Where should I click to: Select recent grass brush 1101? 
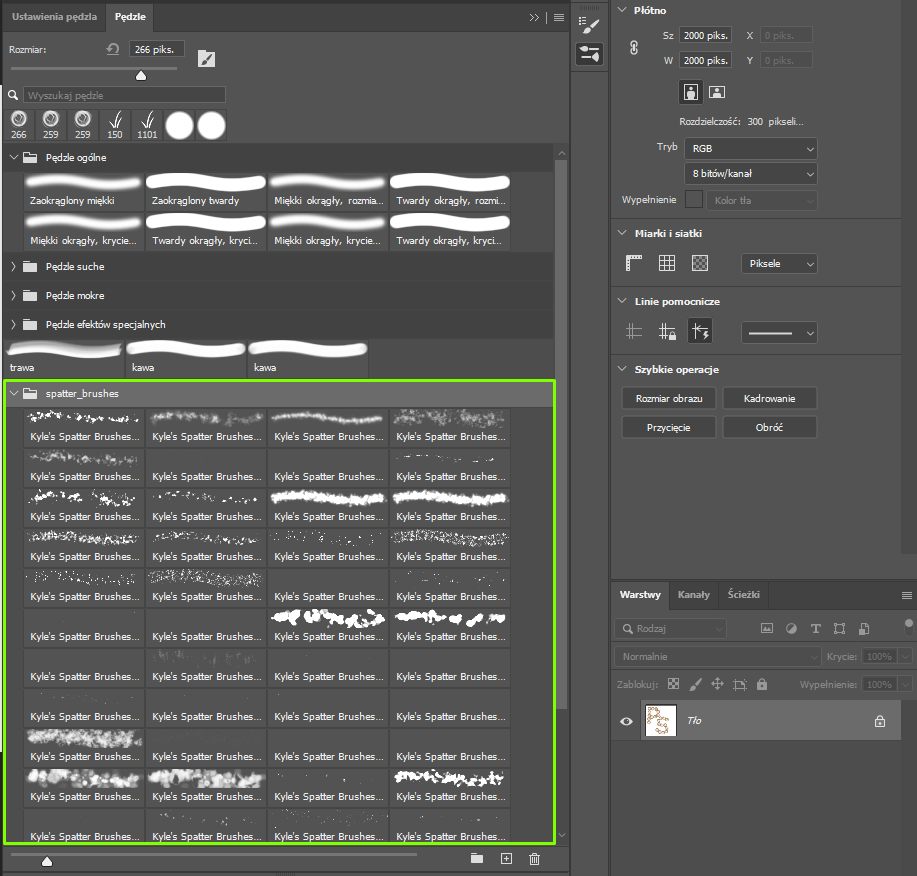(147, 125)
